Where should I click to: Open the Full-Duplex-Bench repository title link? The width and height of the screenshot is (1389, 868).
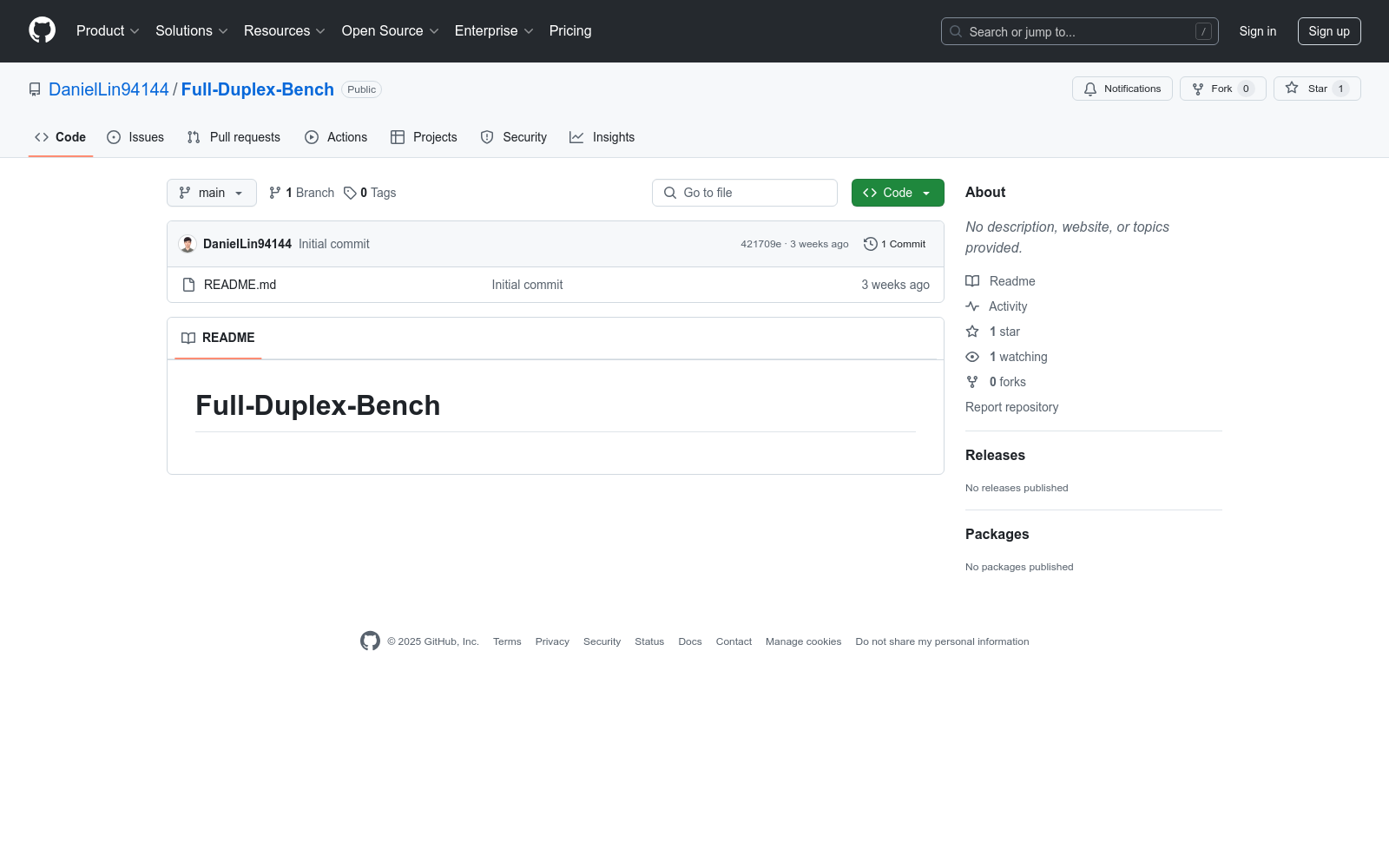coord(258,89)
